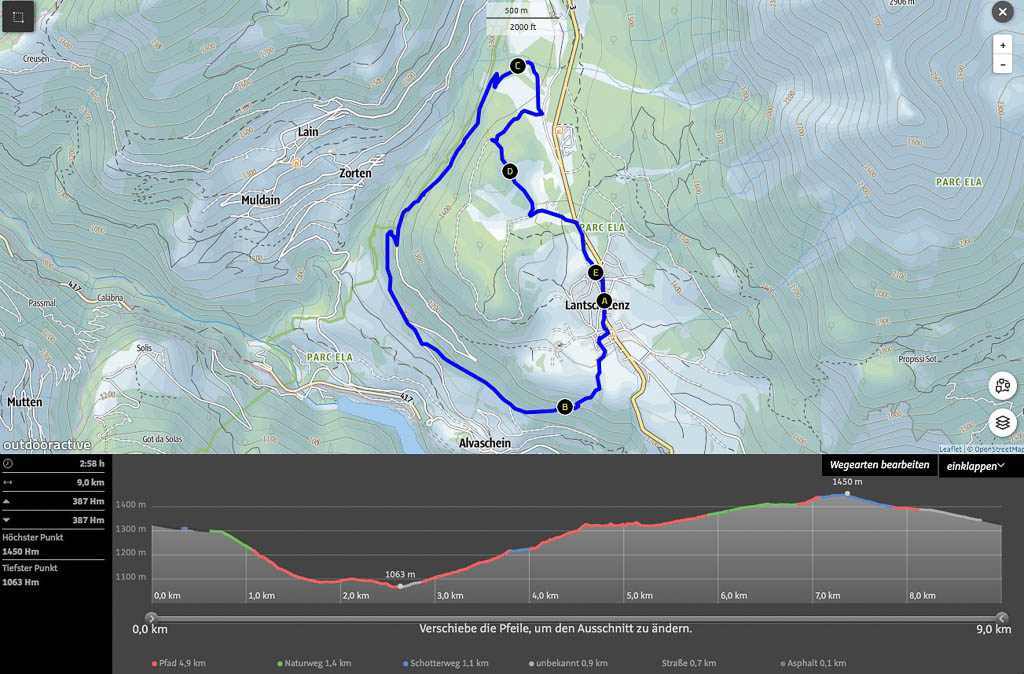The height and width of the screenshot is (674, 1024).
Task: Click waypoint marker D on the route
Action: tap(510, 171)
